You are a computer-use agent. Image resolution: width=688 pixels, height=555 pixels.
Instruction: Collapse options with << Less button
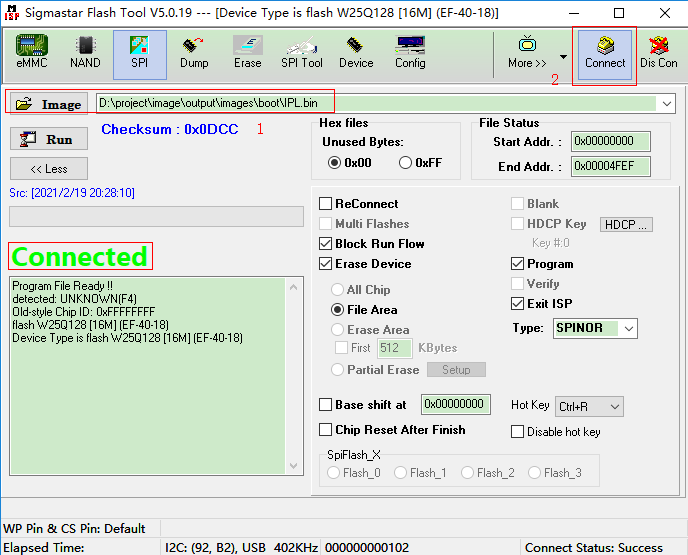tap(49, 169)
